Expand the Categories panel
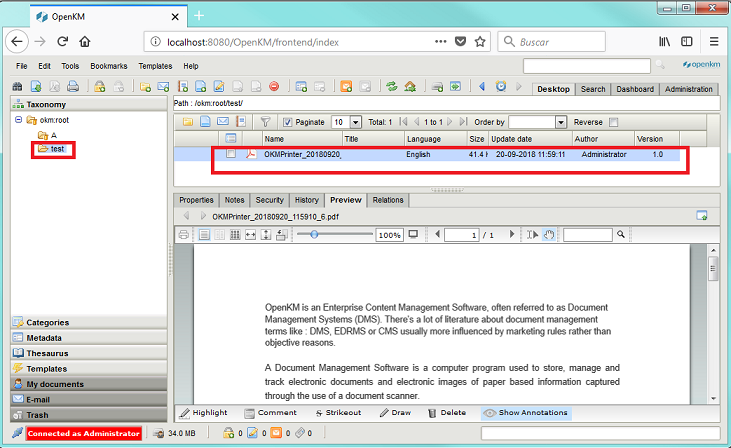This screenshot has width=731, height=448. (x=89, y=322)
